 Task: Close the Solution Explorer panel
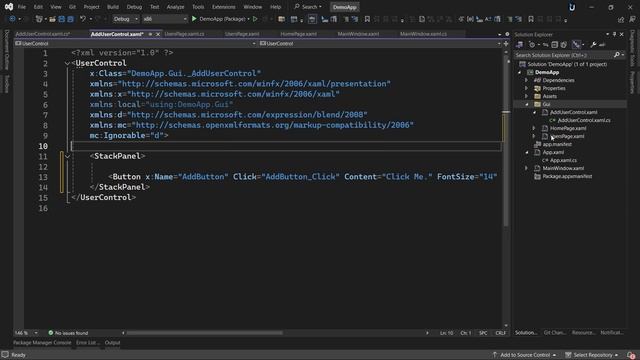(x=622, y=34)
